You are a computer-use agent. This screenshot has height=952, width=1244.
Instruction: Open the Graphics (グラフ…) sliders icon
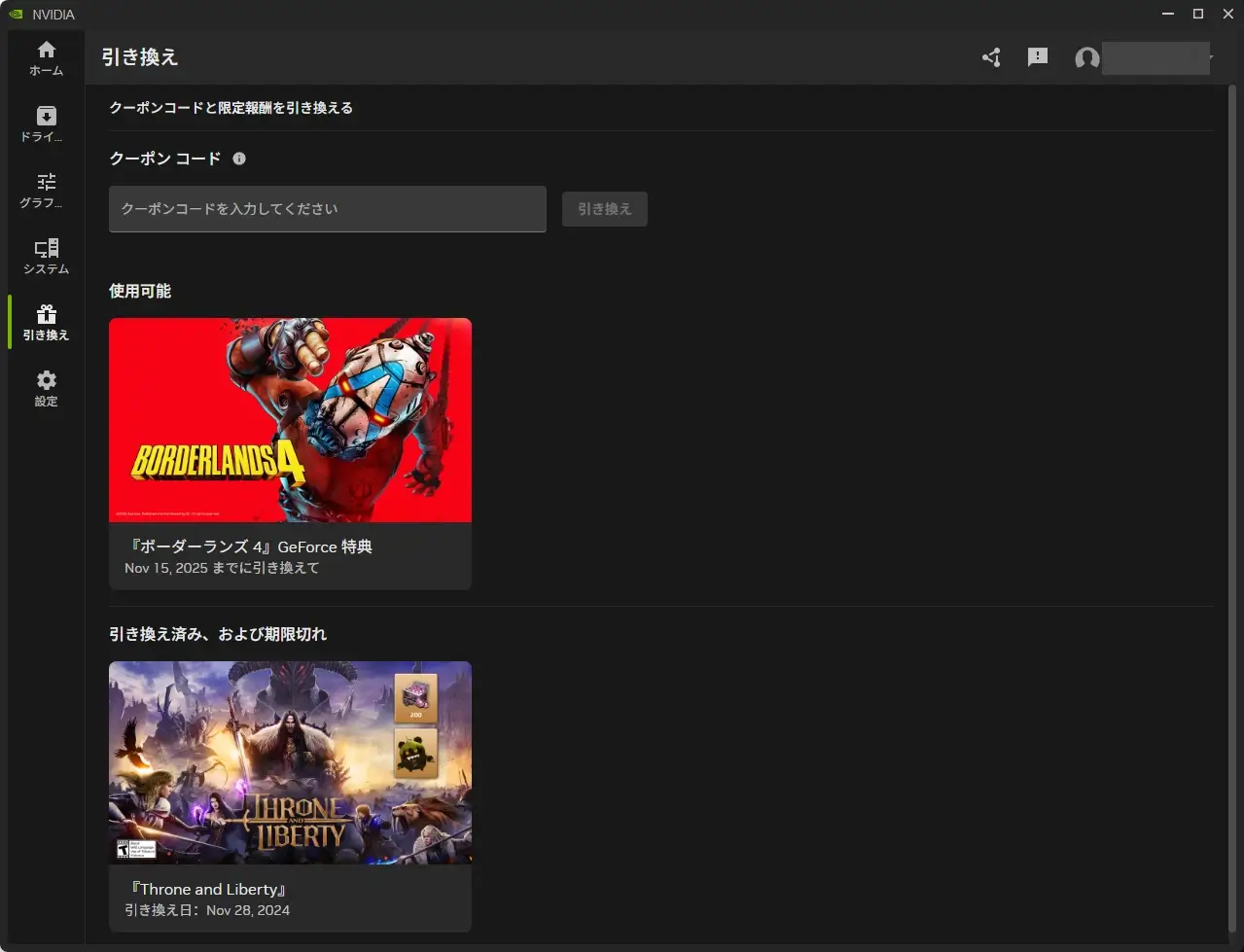pos(46,191)
